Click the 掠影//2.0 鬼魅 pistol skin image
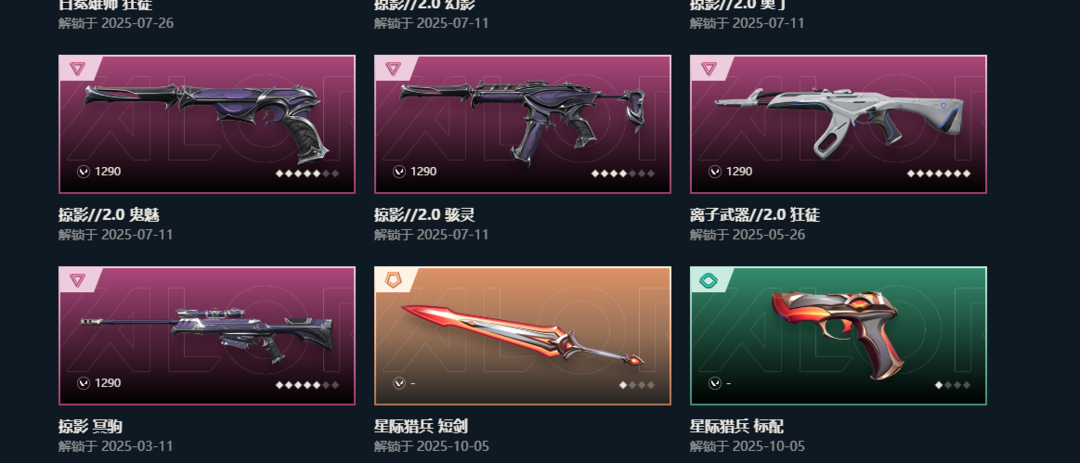The height and width of the screenshot is (463, 1080). coord(207,124)
